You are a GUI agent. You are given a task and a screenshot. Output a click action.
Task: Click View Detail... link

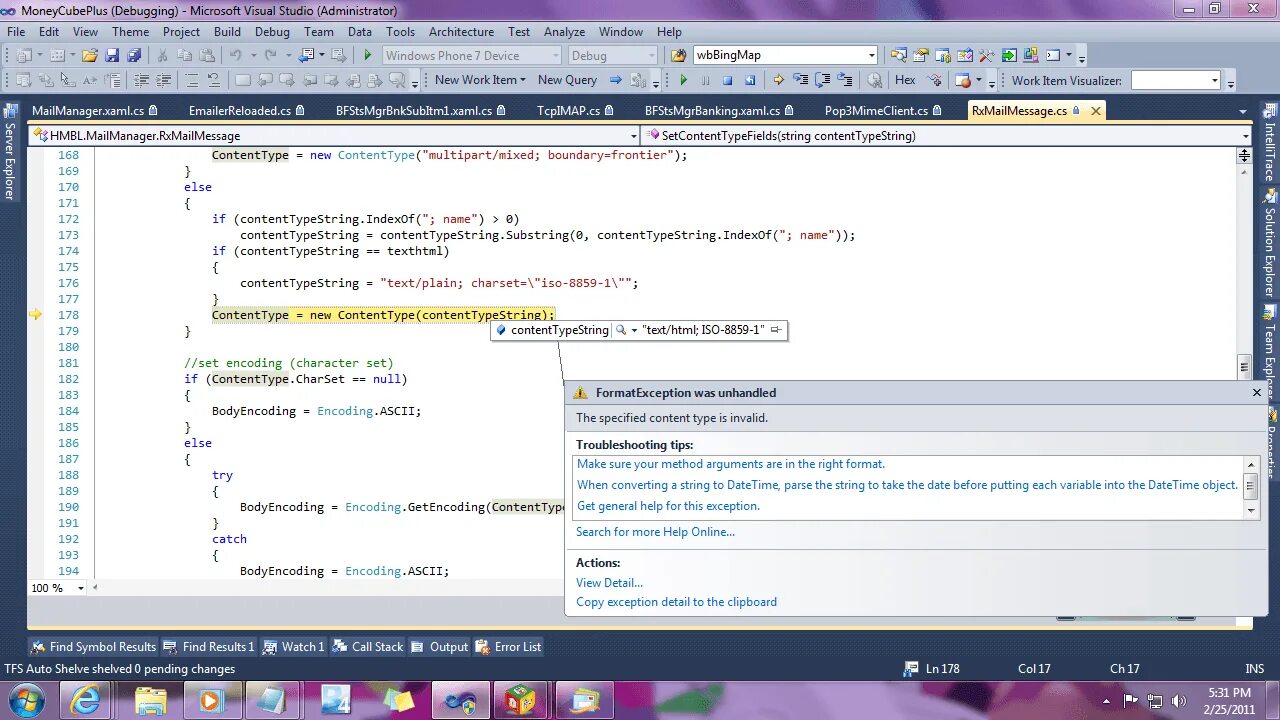tap(609, 583)
